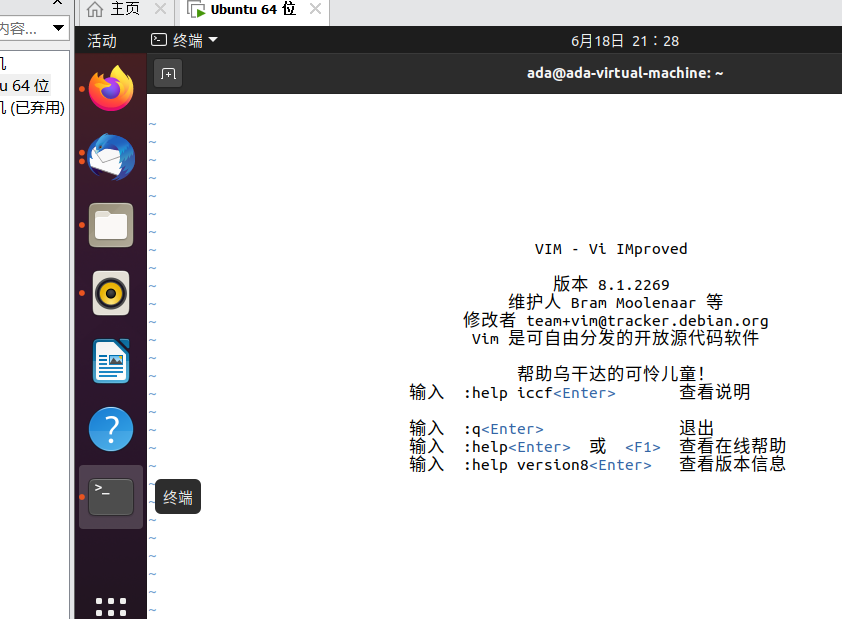Click the :help iccf command text
The width and height of the screenshot is (842, 619).
[508, 393]
